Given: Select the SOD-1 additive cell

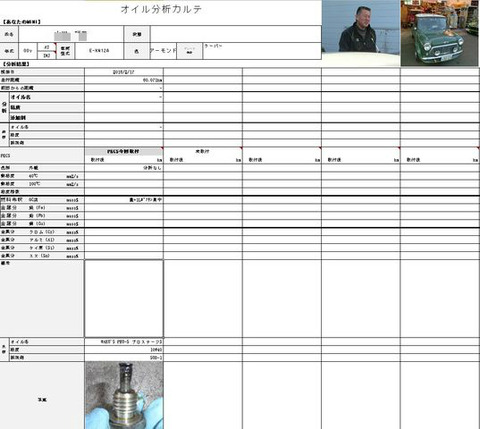Looking at the screenshot, I should [x=124, y=358].
